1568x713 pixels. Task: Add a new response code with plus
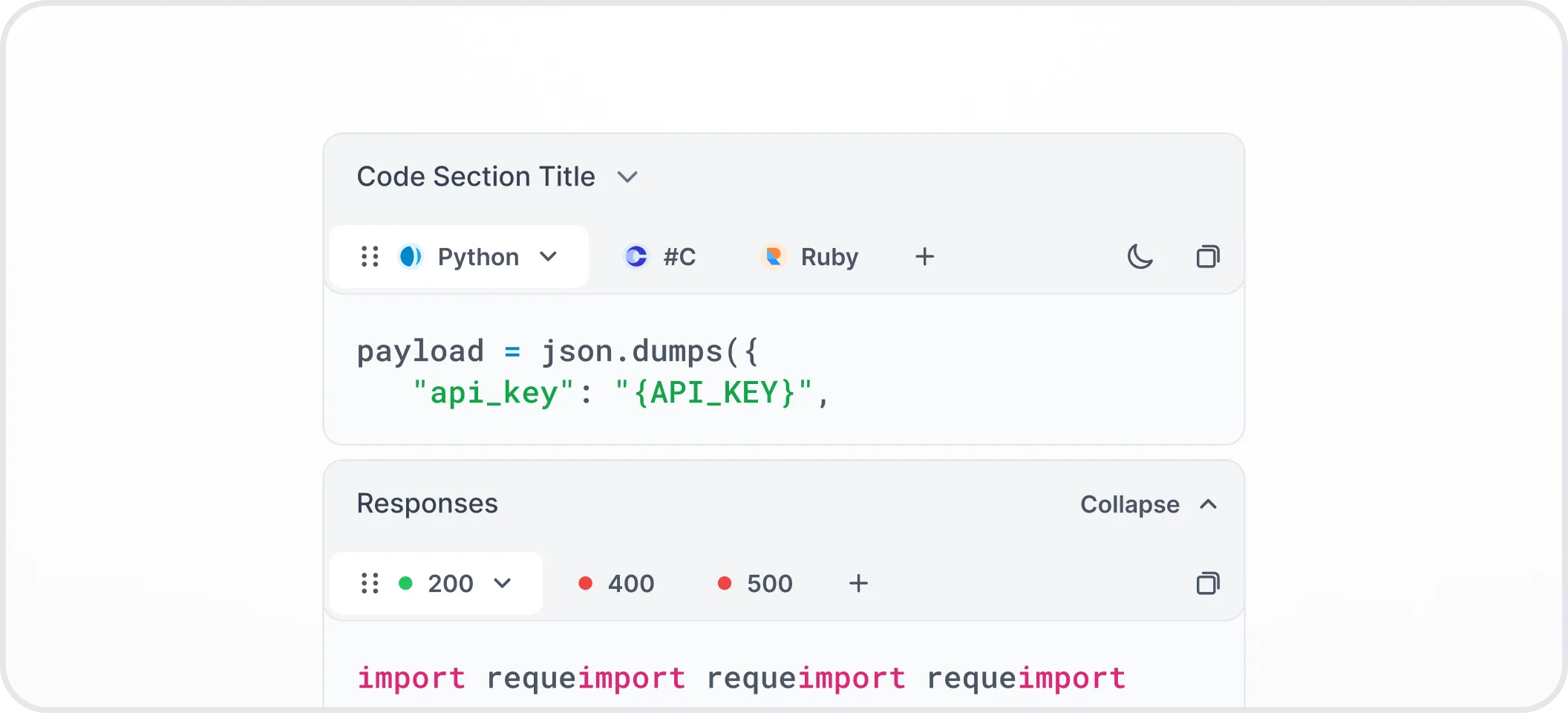tap(858, 583)
